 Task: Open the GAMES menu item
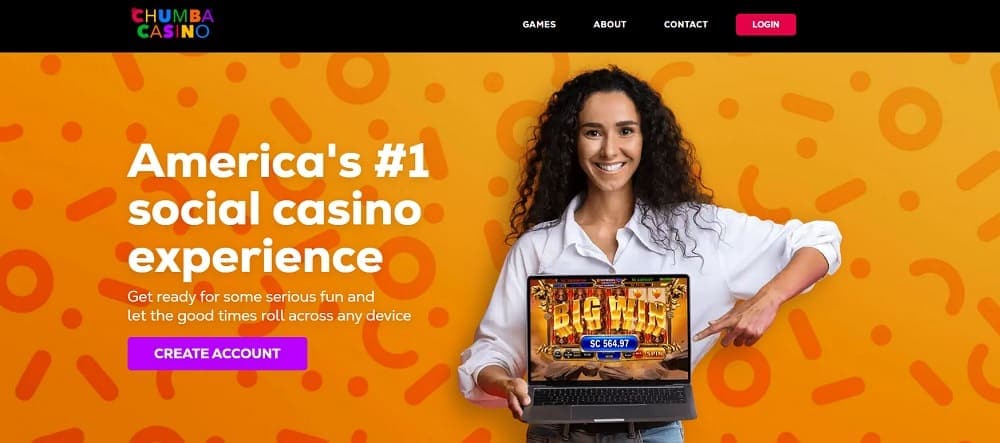pos(539,24)
